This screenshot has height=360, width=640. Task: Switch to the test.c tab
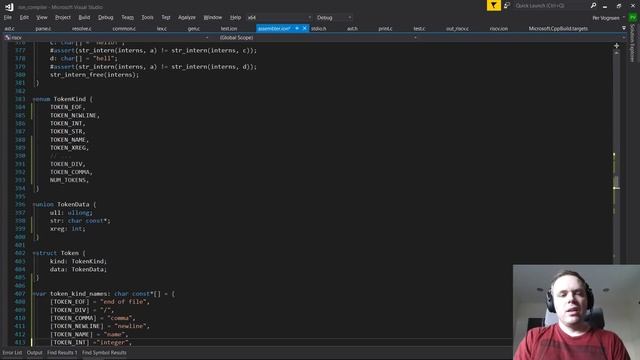pos(419,29)
